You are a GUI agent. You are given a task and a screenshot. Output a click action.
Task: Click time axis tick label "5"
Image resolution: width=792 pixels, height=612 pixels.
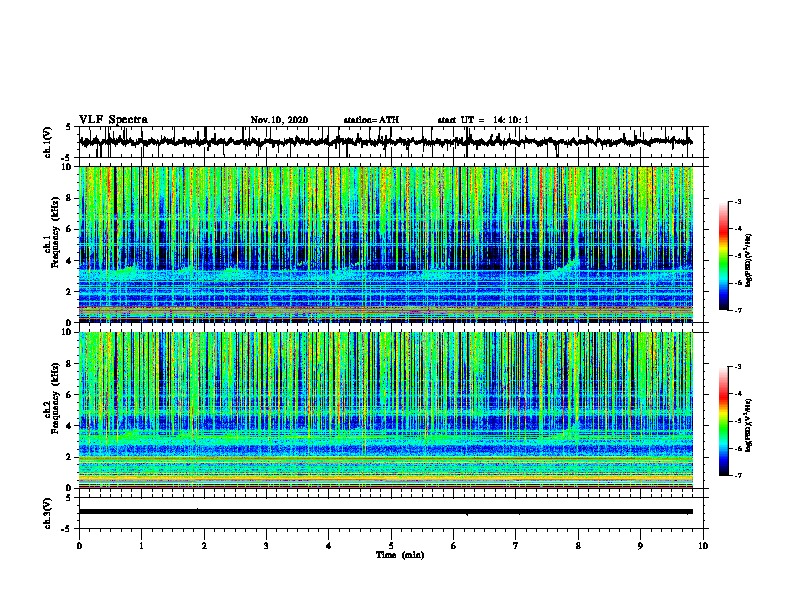click(391, 546)
